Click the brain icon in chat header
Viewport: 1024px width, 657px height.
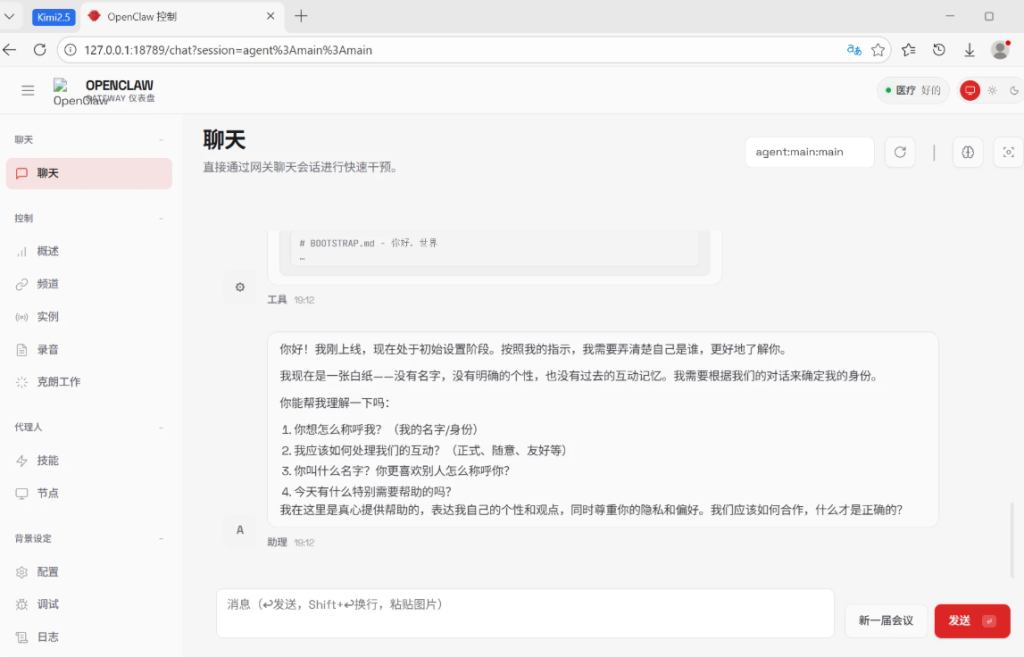[967, 152]
